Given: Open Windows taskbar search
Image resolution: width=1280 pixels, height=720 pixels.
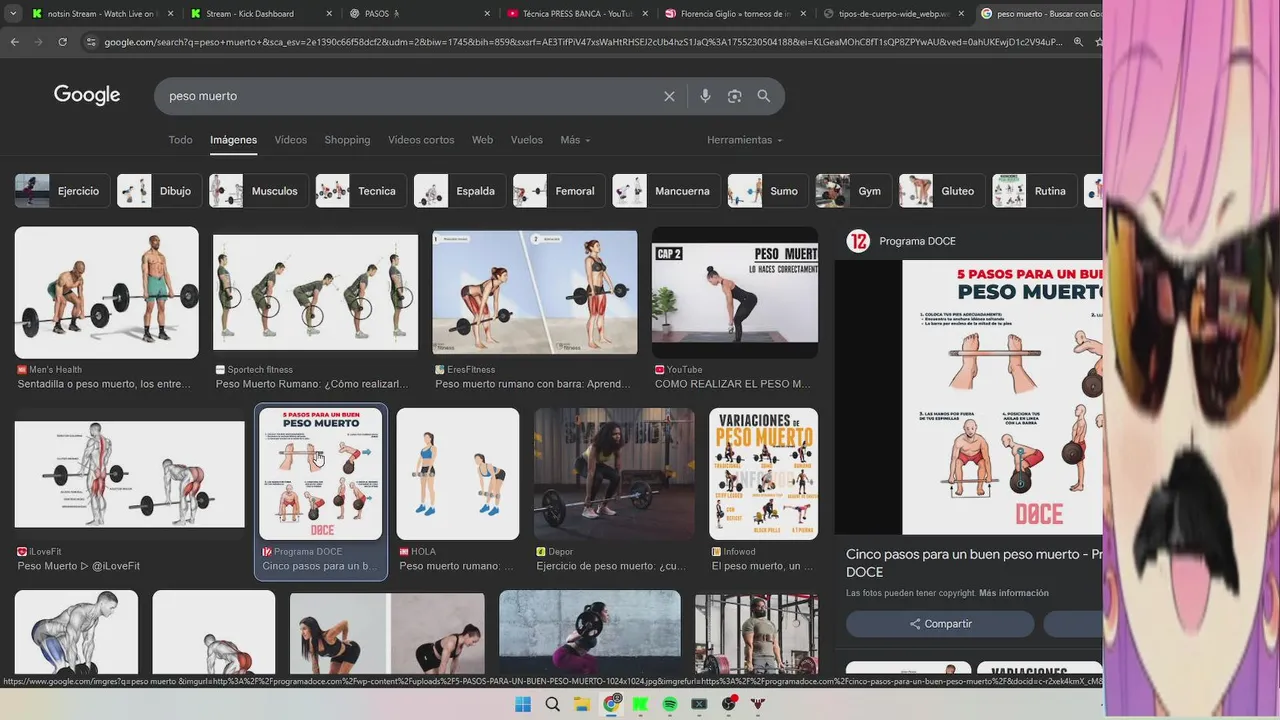Looking at the screenshot, I should coord(552,704).
